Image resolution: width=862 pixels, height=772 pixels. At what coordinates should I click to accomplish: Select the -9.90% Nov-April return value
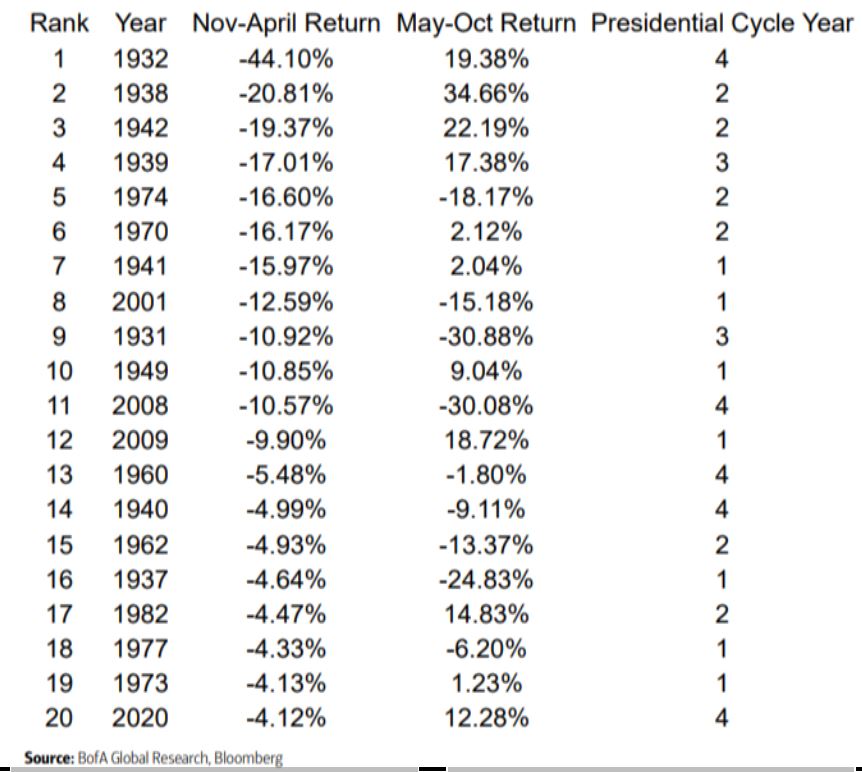coord(286,440)
